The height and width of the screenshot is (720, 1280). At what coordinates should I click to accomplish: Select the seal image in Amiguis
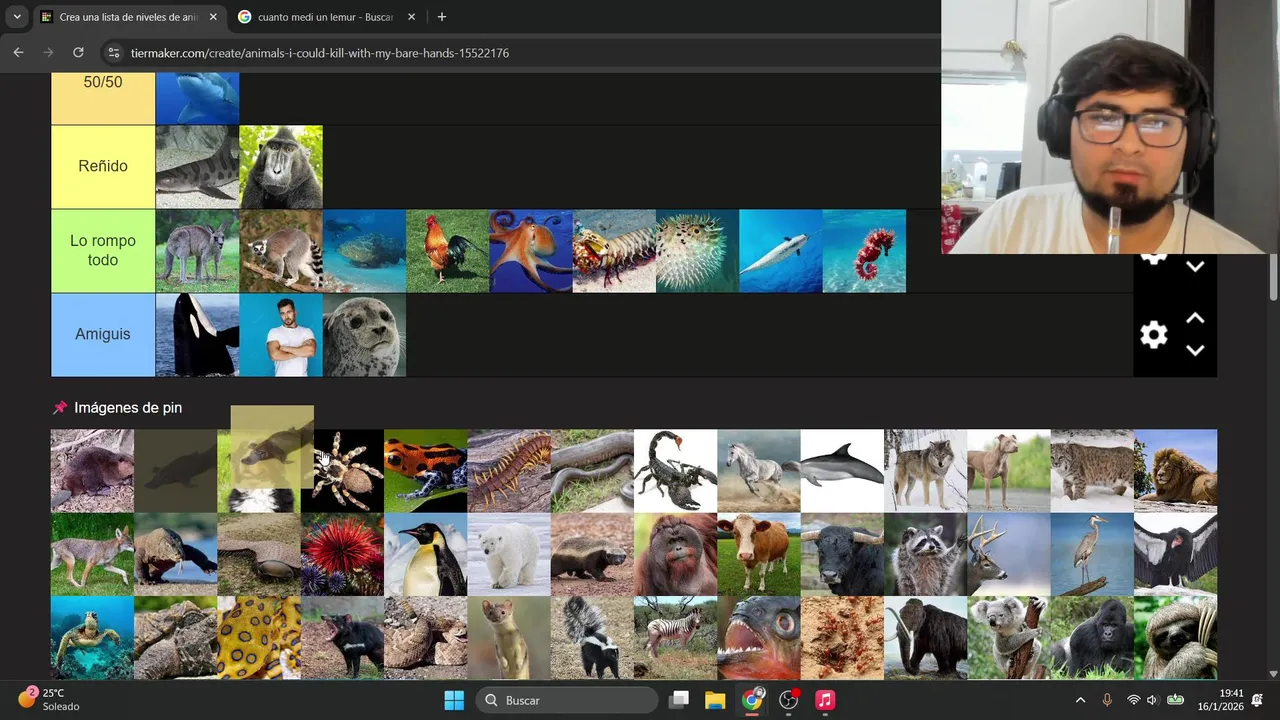364,335
